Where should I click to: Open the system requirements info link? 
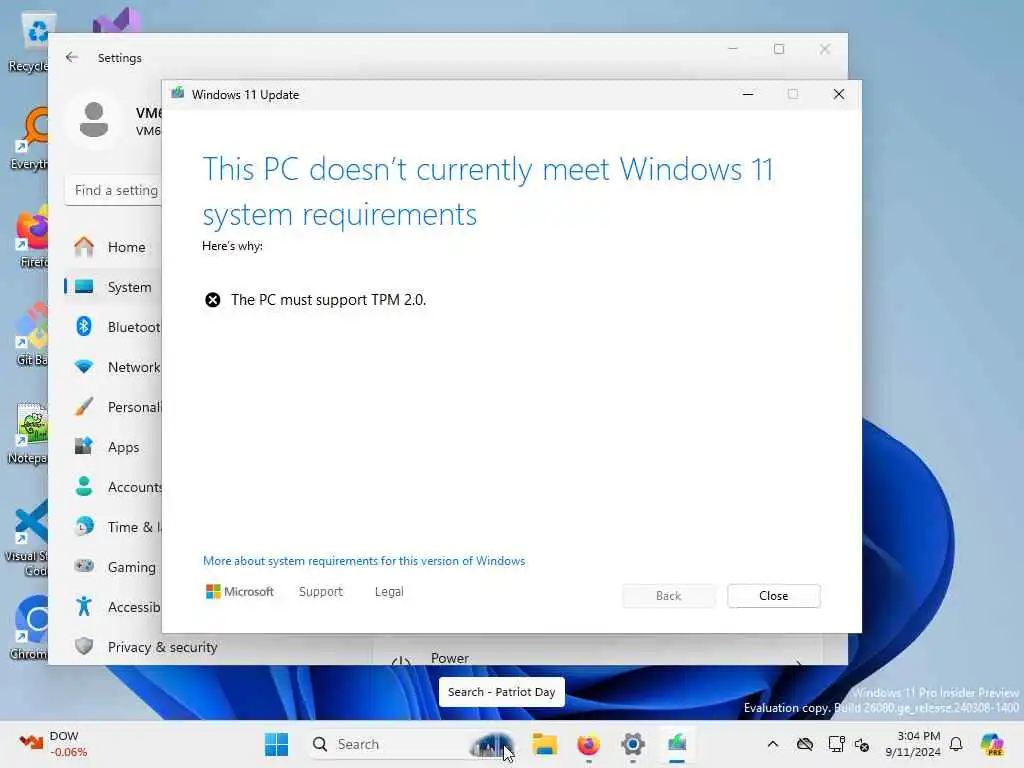click(364, 561)
